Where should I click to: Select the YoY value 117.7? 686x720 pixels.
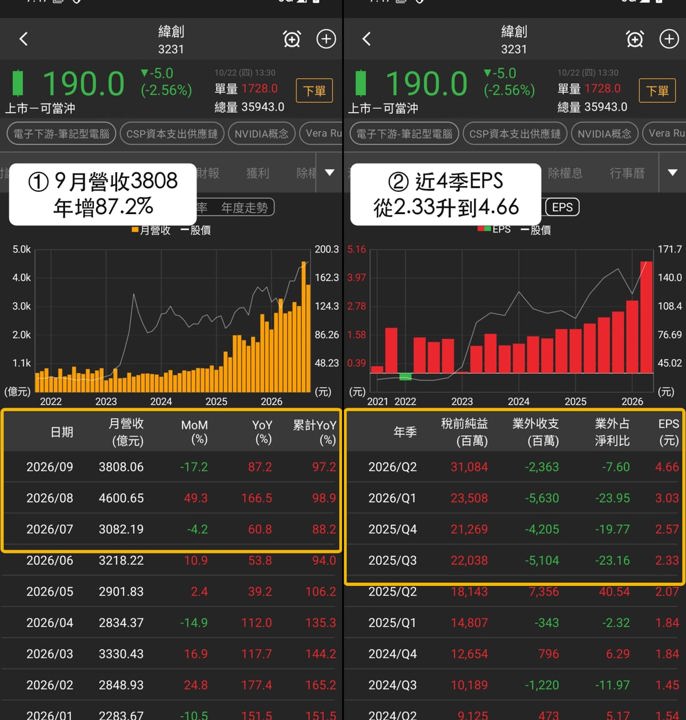pos(257,654)
